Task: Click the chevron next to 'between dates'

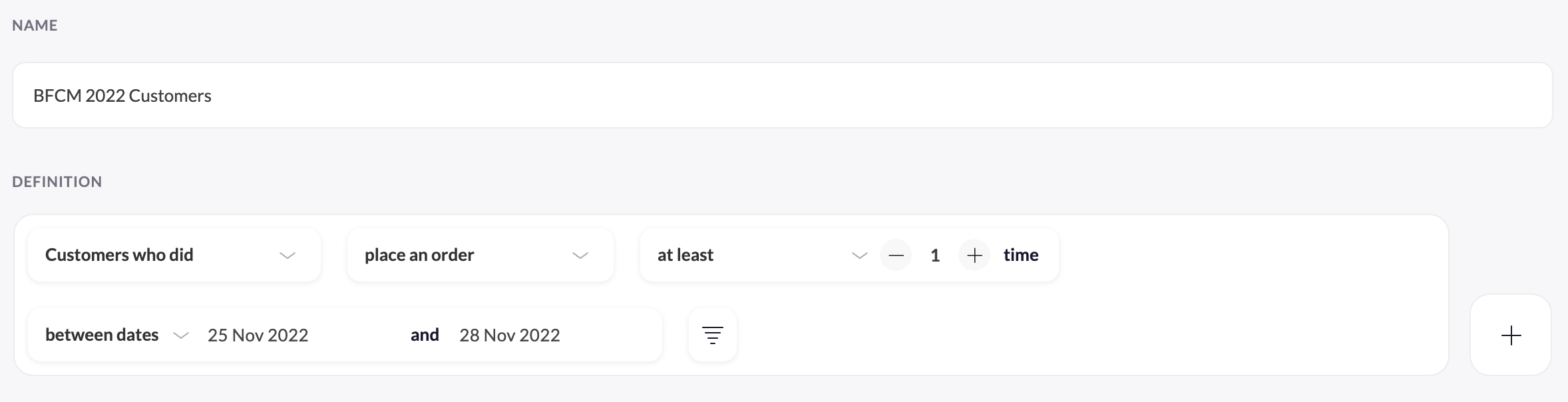Action: (181, 335)
